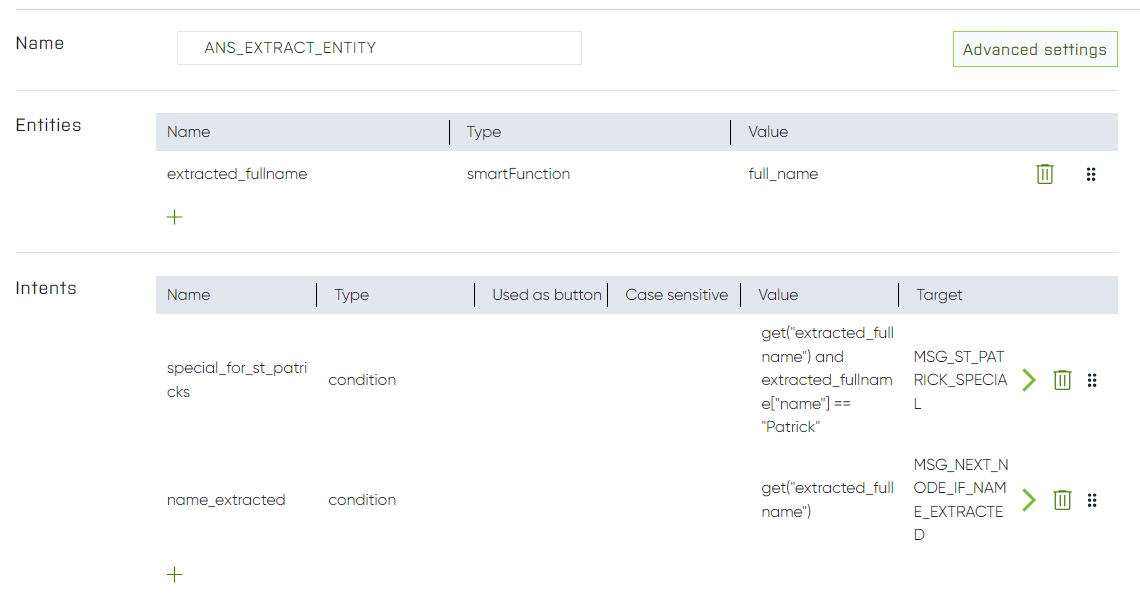This screenshot has width=1140, height=609.
Task: Edit the extracted_fullname entity name
Action: [237, 174]
